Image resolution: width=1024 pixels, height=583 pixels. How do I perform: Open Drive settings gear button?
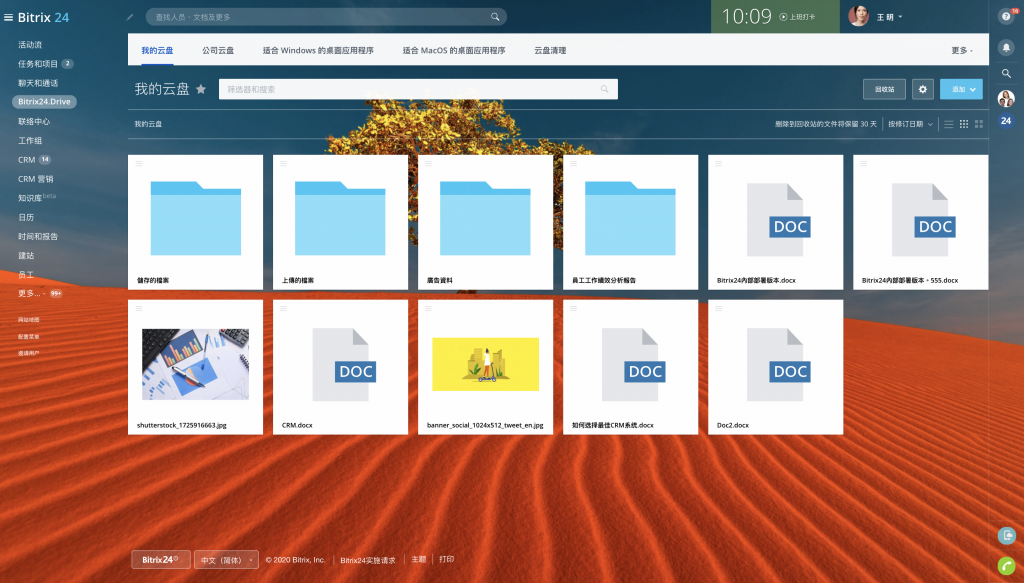pyautogui.click(x=922, y=89)
